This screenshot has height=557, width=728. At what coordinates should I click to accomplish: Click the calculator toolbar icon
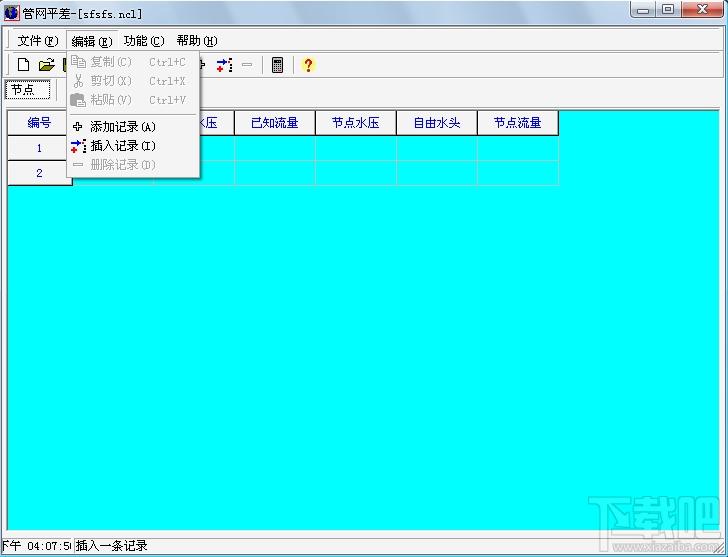point(277,65)
